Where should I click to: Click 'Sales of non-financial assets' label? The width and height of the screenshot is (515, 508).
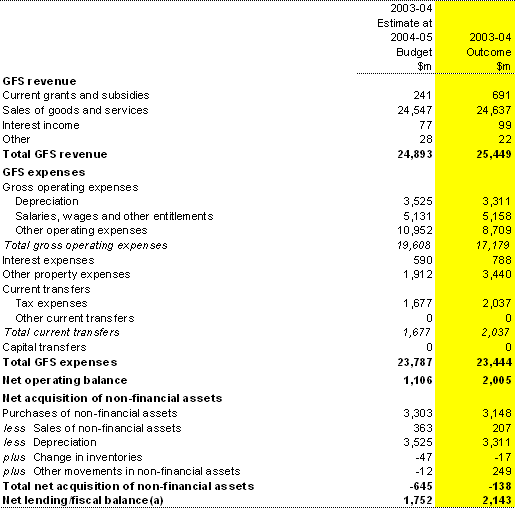tap(107, 428)
